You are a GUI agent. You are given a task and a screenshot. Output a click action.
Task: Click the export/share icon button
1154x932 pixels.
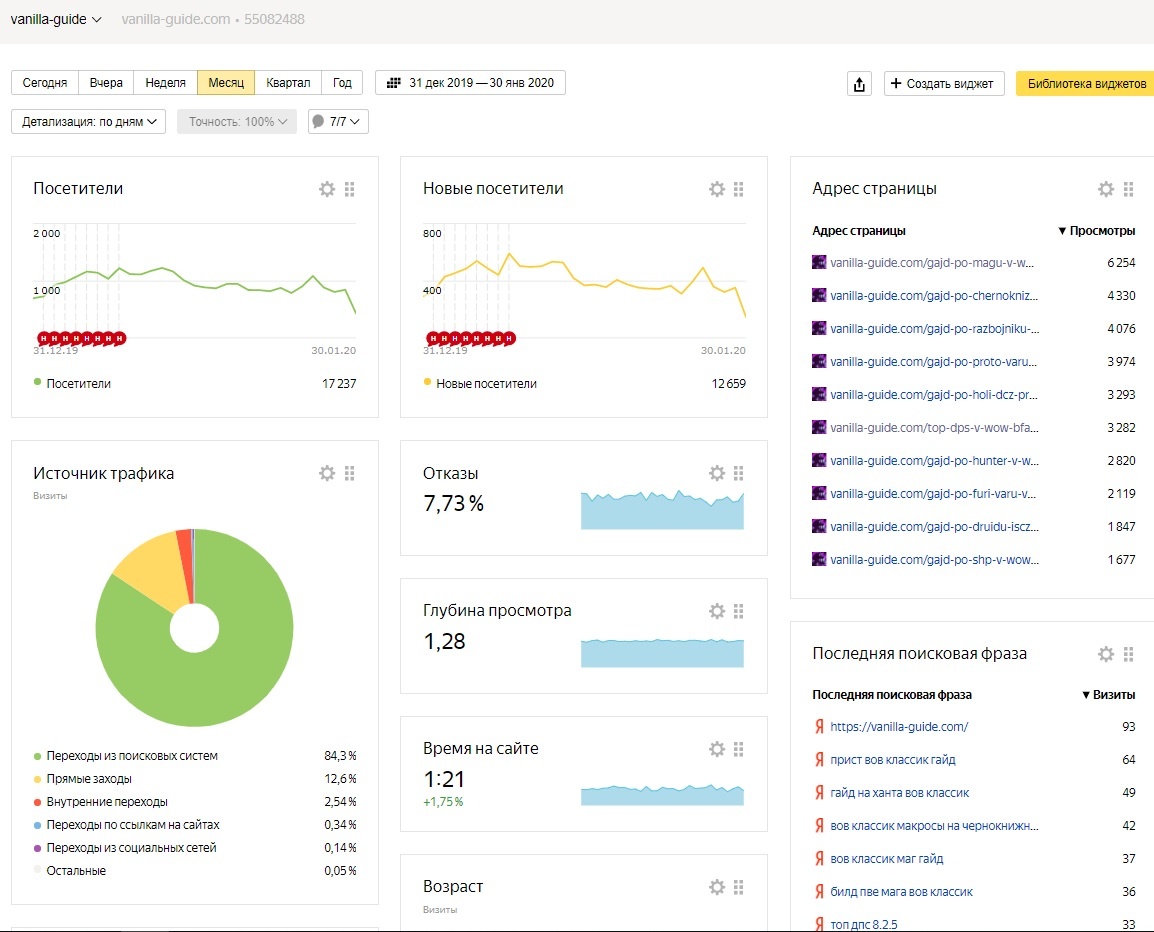[x=859, y=84]
